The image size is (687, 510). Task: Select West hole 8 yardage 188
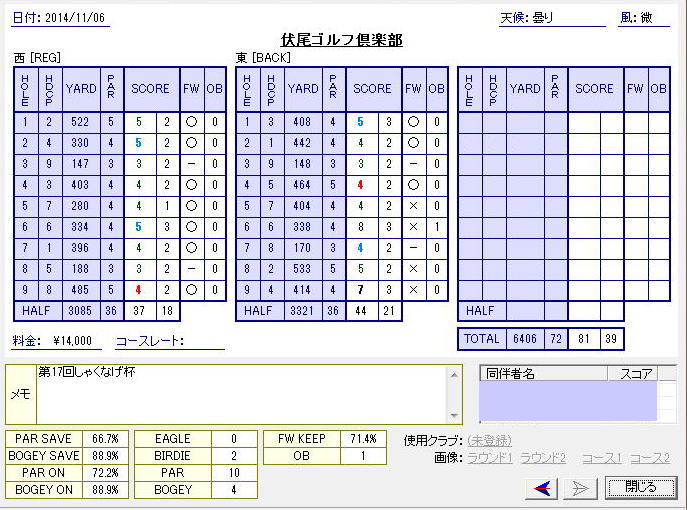(80, 269)
